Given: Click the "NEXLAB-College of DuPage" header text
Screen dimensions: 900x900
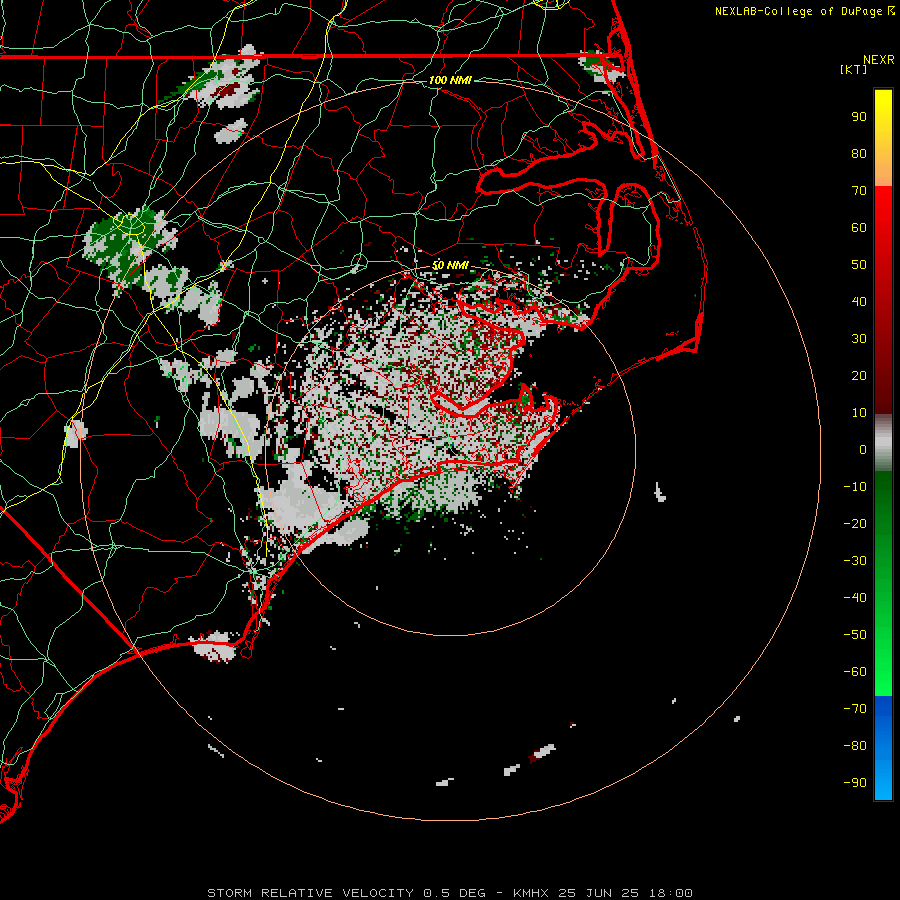Looking at the screenshot, I should [x=799, y=11].
